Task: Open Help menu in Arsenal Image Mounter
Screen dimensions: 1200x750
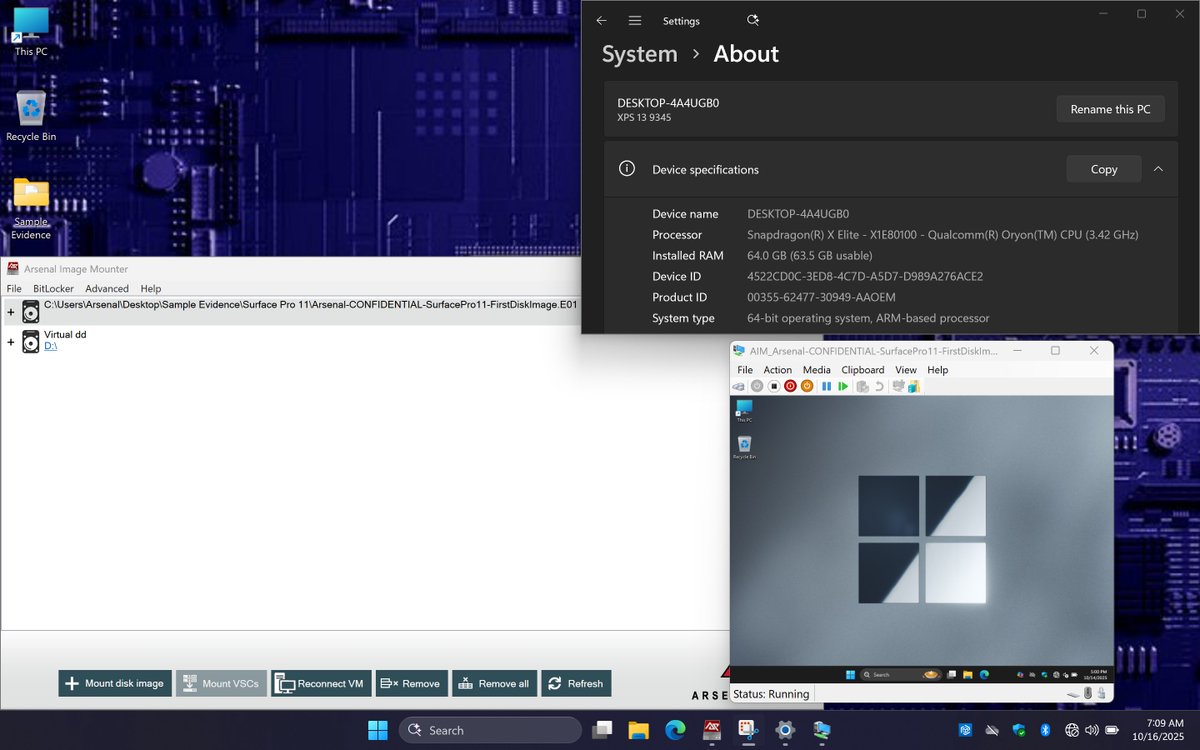Action: tap(151, 289)
